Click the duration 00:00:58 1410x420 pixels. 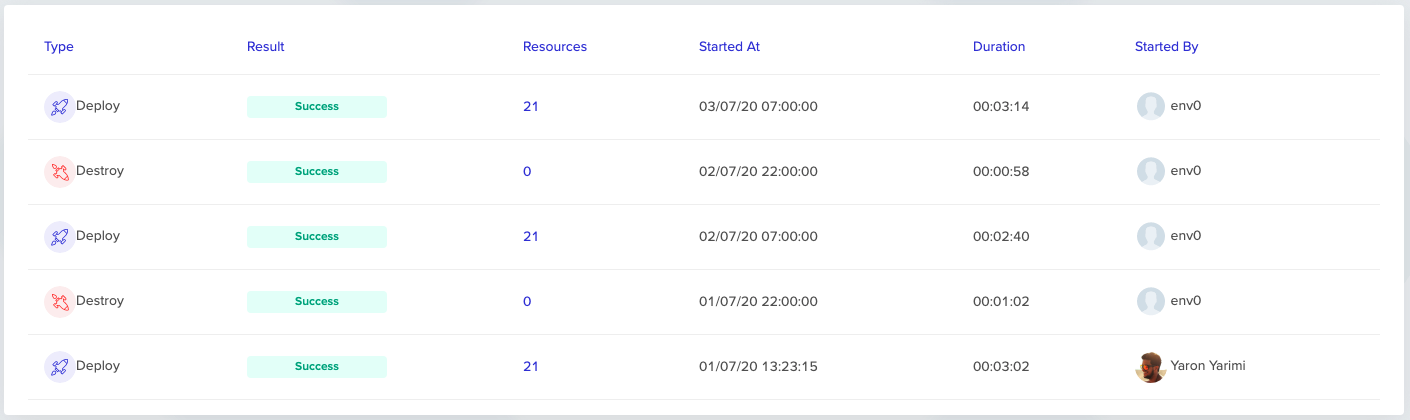click(x=1001, y=172)
